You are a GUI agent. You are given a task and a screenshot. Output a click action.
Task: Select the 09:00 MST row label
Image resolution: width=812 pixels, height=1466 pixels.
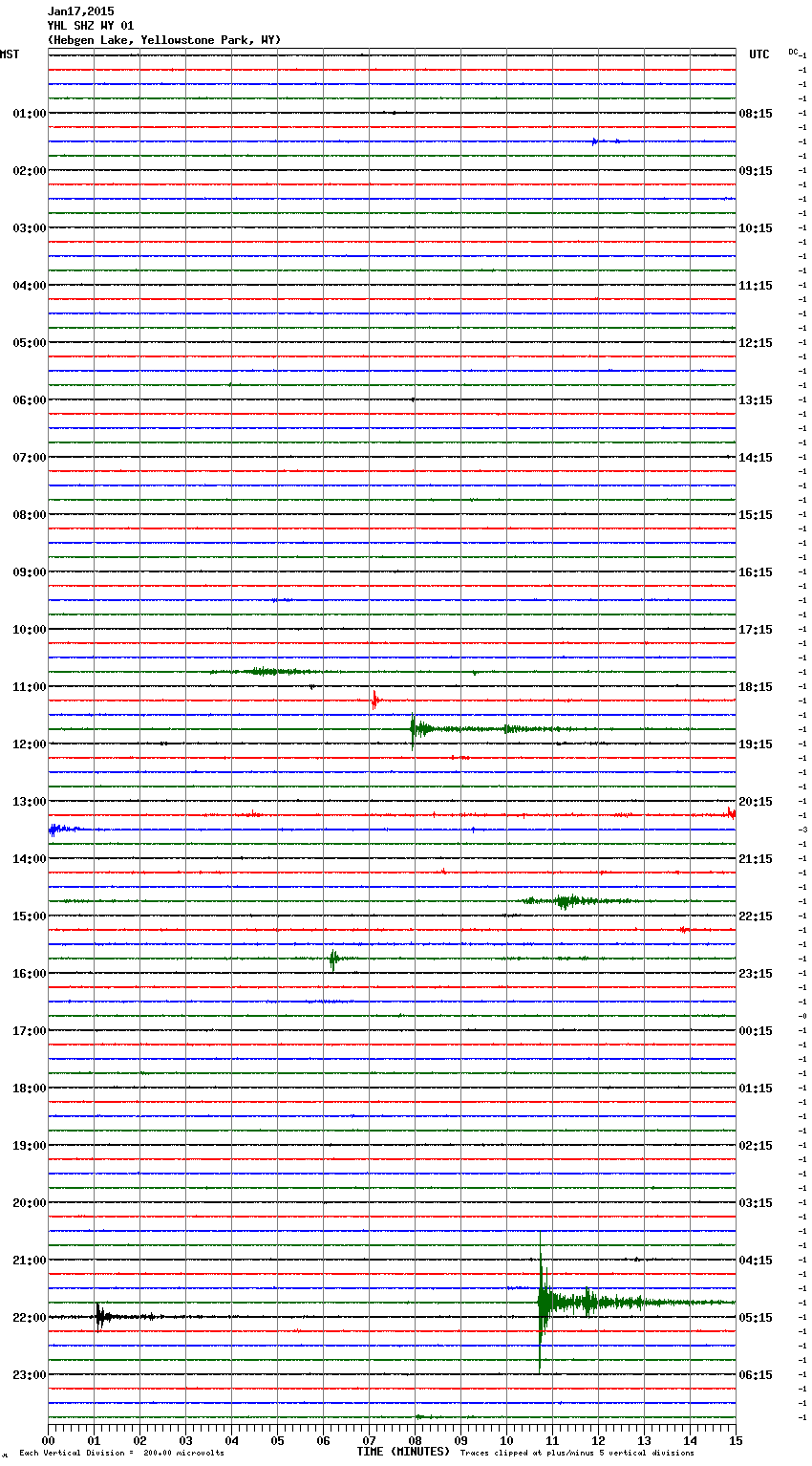30,572
